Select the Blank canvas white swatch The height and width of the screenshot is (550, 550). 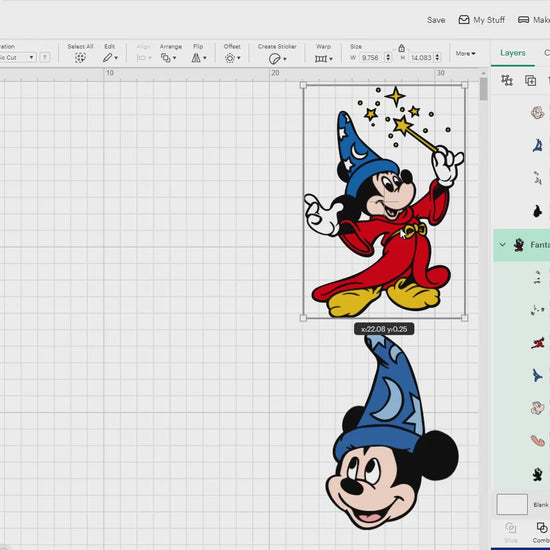tap(512, 504)
